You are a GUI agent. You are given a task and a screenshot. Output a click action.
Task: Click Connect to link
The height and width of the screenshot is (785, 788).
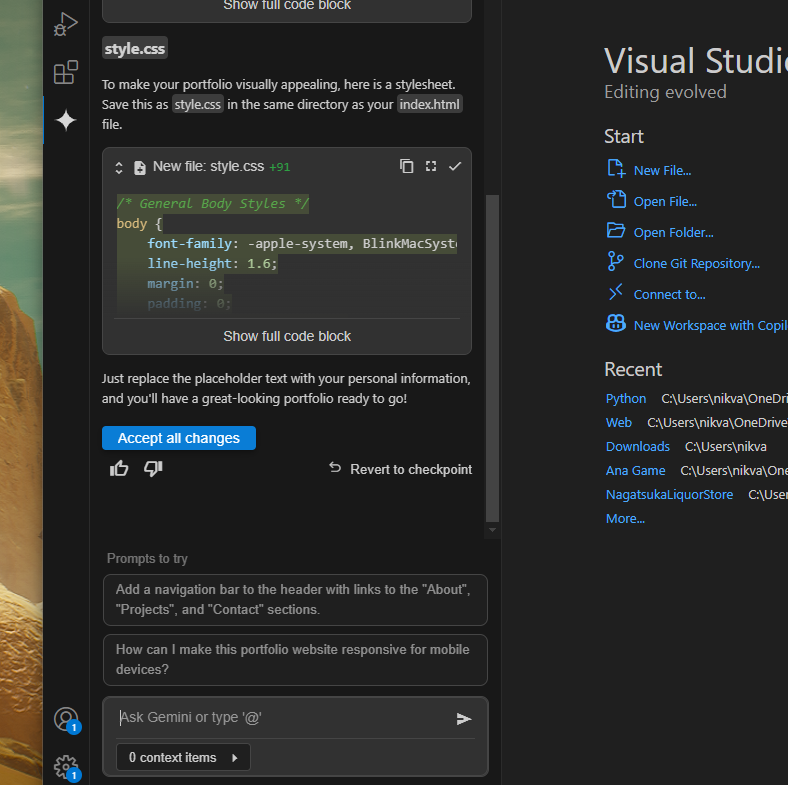pyautogui.click(x=669, y=295)
